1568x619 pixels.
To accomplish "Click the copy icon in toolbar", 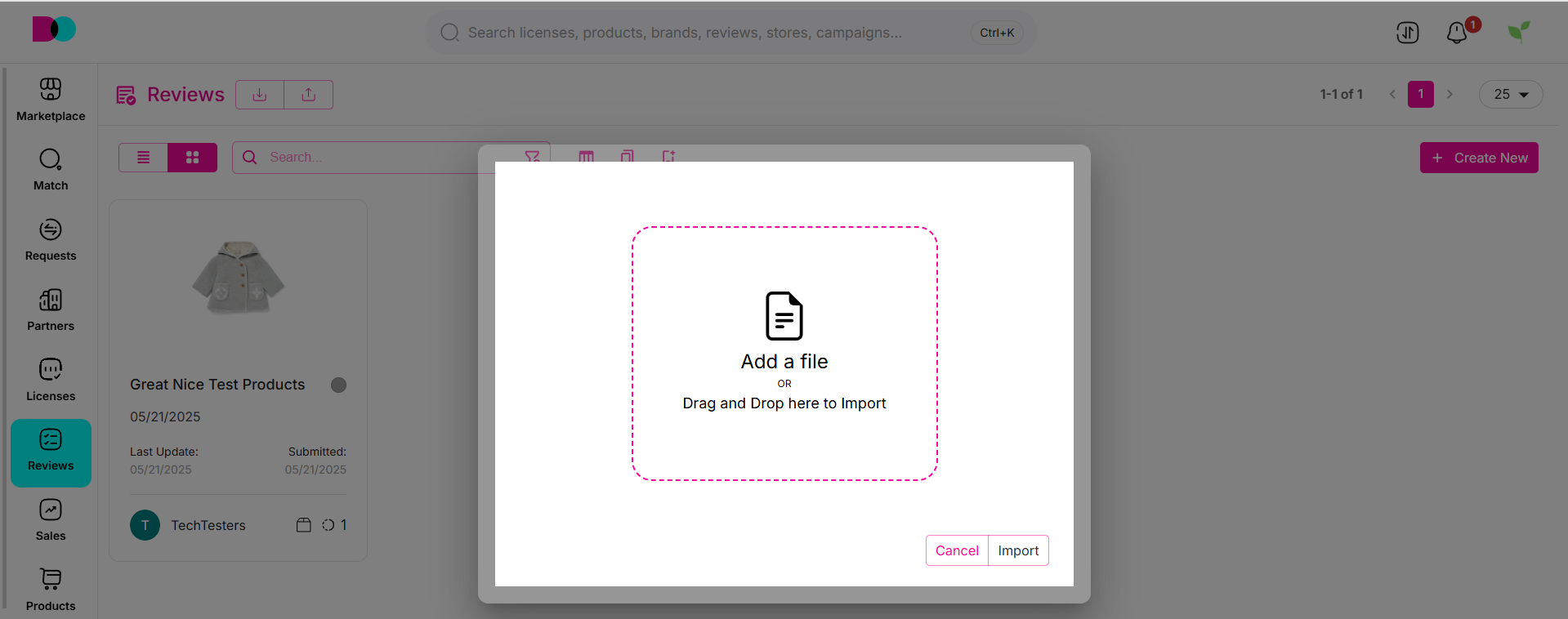I will pyautogui.click(x=627, y=156).
